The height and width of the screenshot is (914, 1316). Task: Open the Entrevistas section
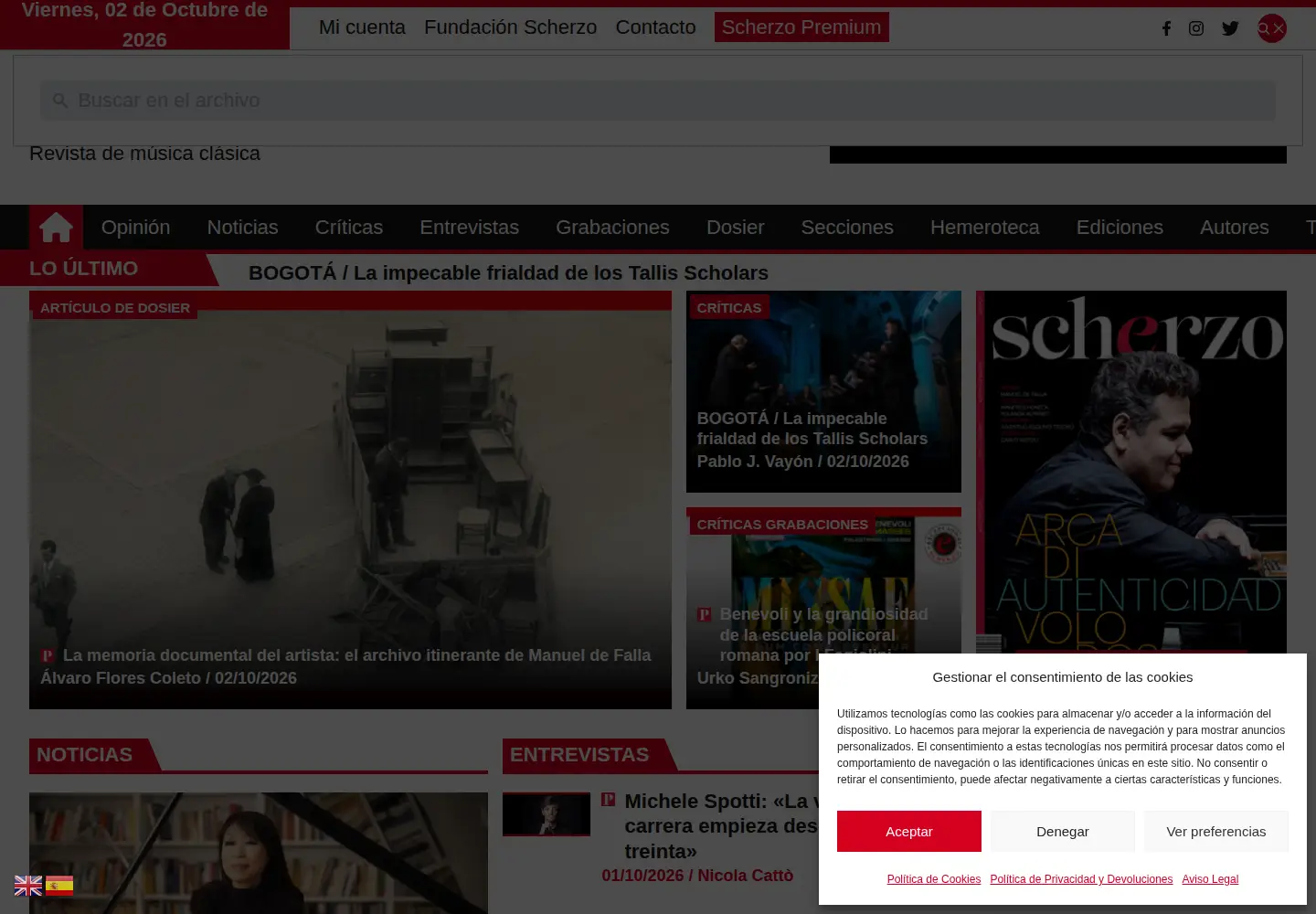click(469, 227)
